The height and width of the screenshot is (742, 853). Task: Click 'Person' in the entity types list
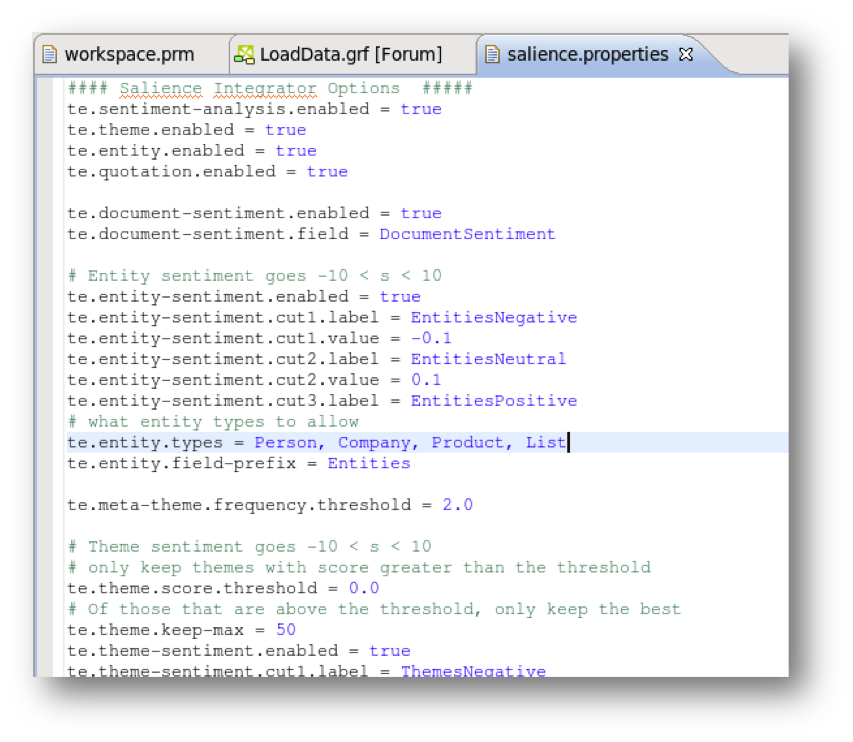click(x=286, y=443)
